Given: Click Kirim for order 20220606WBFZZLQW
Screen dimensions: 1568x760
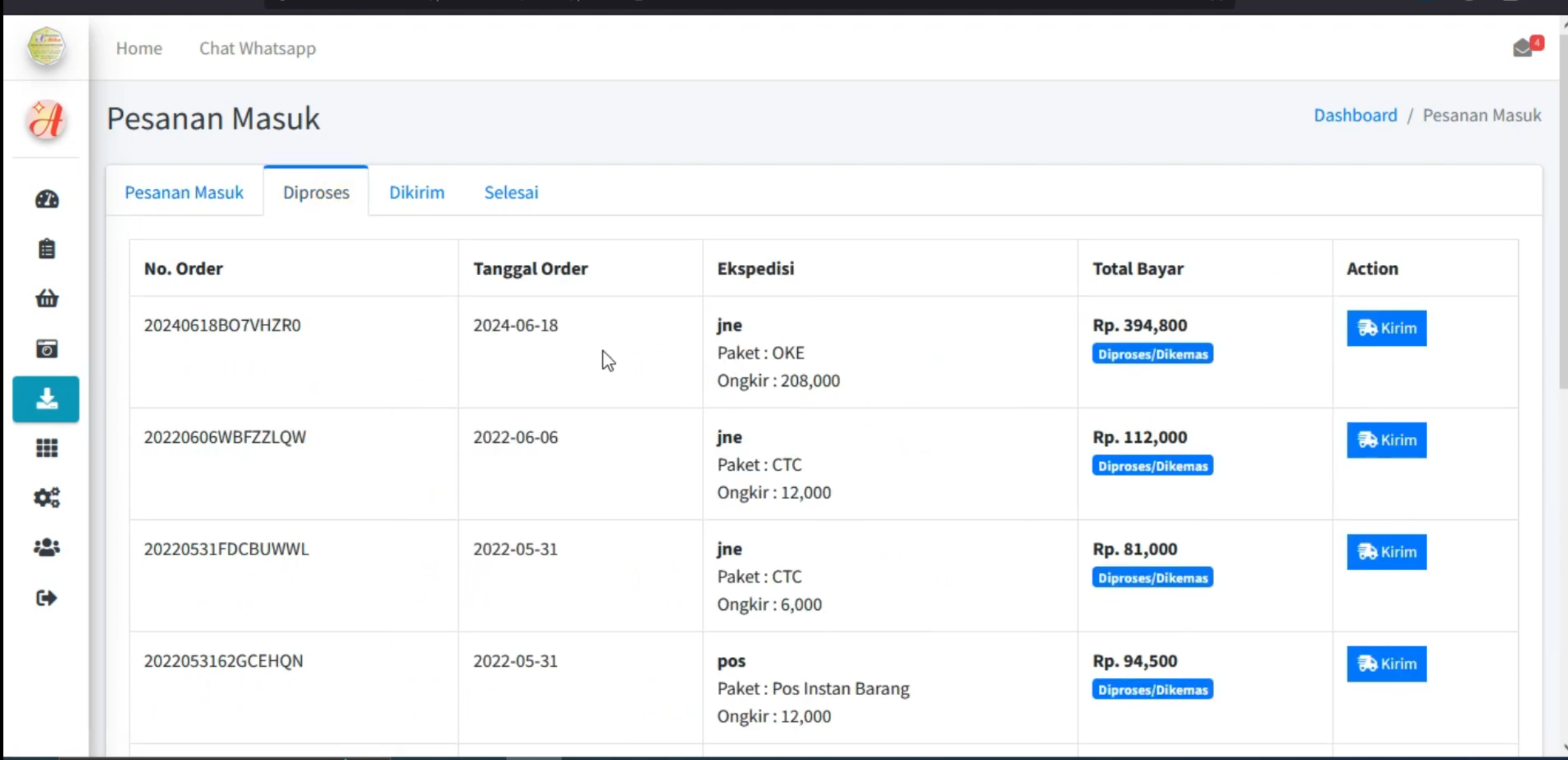Looking at the screenshot, I should point(1387,440).
